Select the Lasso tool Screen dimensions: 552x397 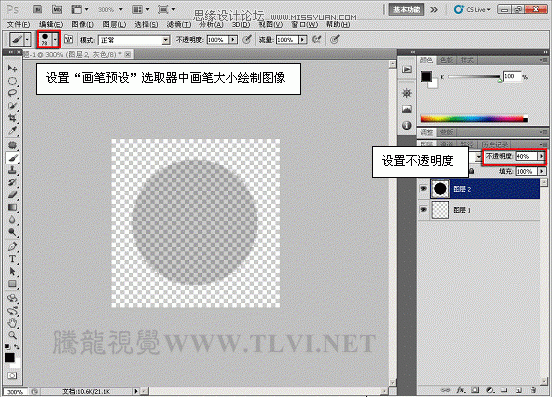[12, 93]
